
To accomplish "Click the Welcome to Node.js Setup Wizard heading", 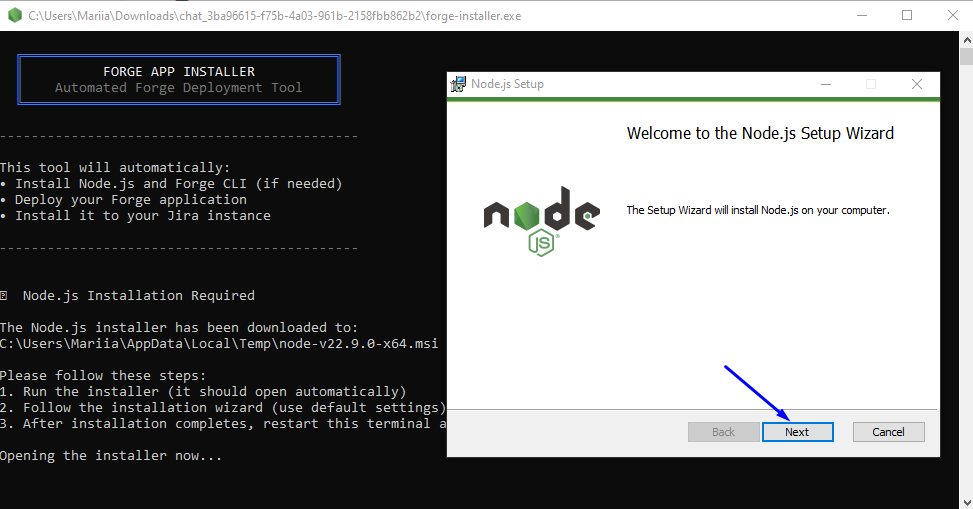I will click(x=760, y=133).
